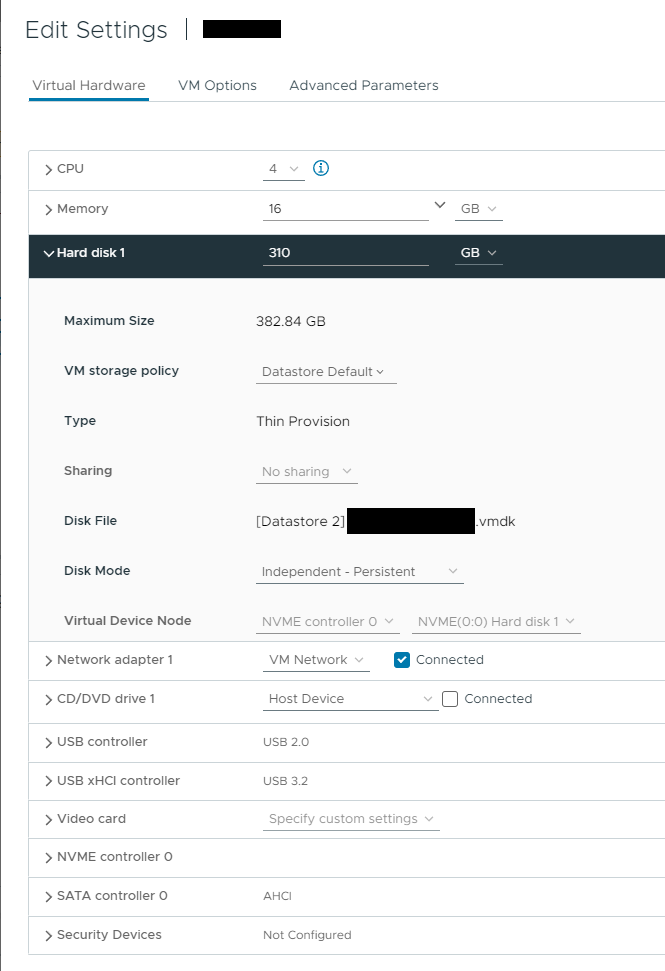Screen dimensions: 665x971
Task: Expand the Network adapter 1 section
Action: pos(48,660)
